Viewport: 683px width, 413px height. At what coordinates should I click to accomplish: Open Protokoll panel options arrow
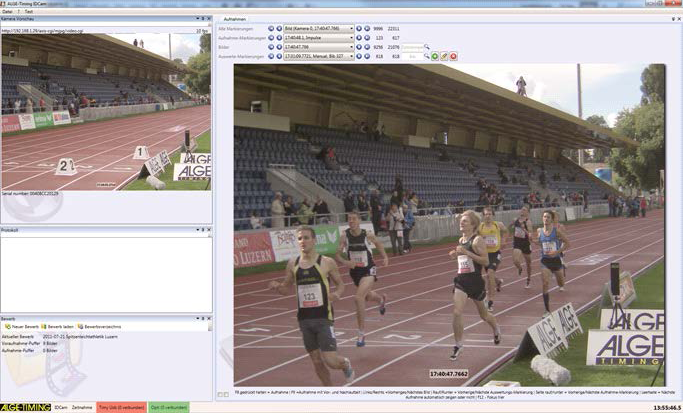(197, 230)
